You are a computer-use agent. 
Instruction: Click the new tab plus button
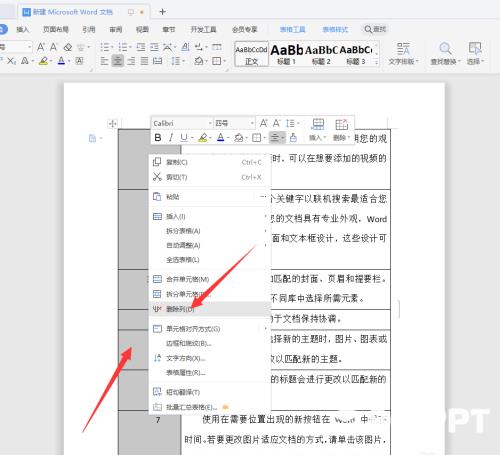click(162, 12)
